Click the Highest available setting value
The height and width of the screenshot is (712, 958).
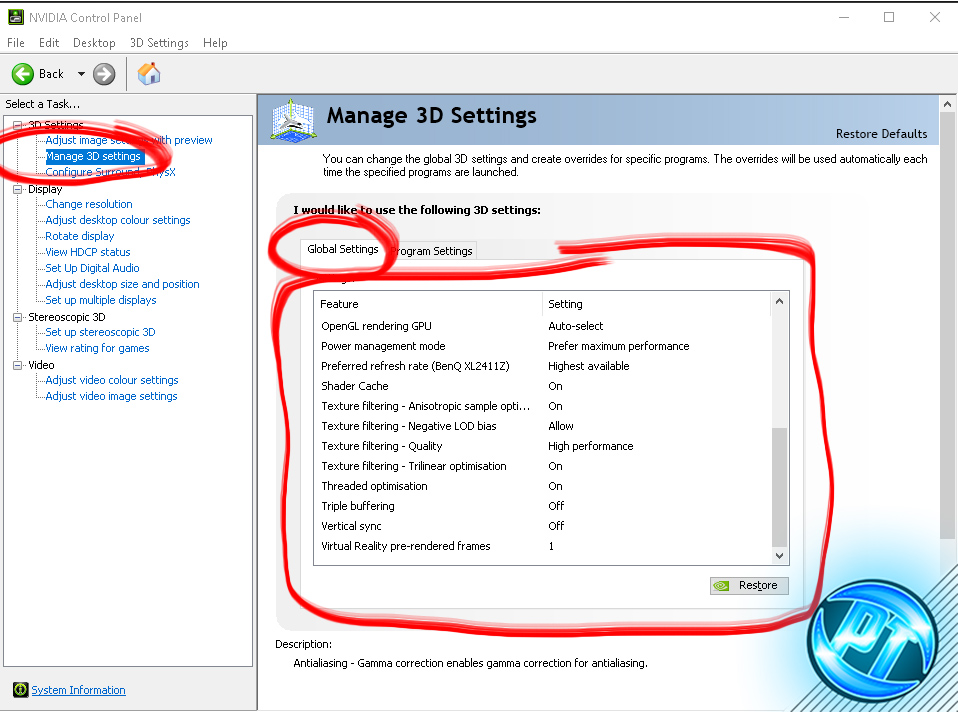click(x=588, y=366)
